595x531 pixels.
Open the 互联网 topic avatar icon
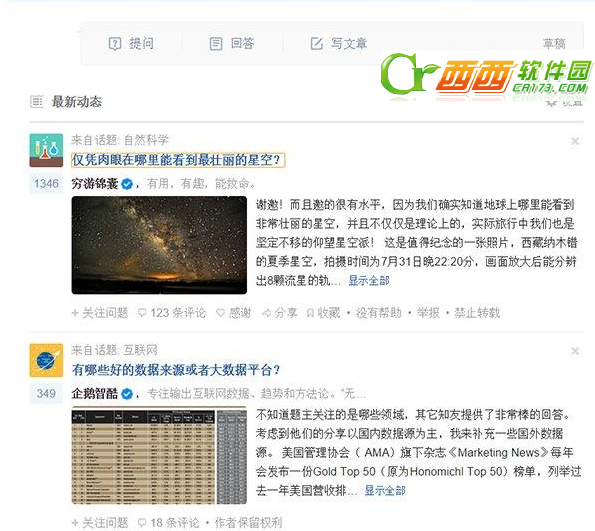point(46,360)
